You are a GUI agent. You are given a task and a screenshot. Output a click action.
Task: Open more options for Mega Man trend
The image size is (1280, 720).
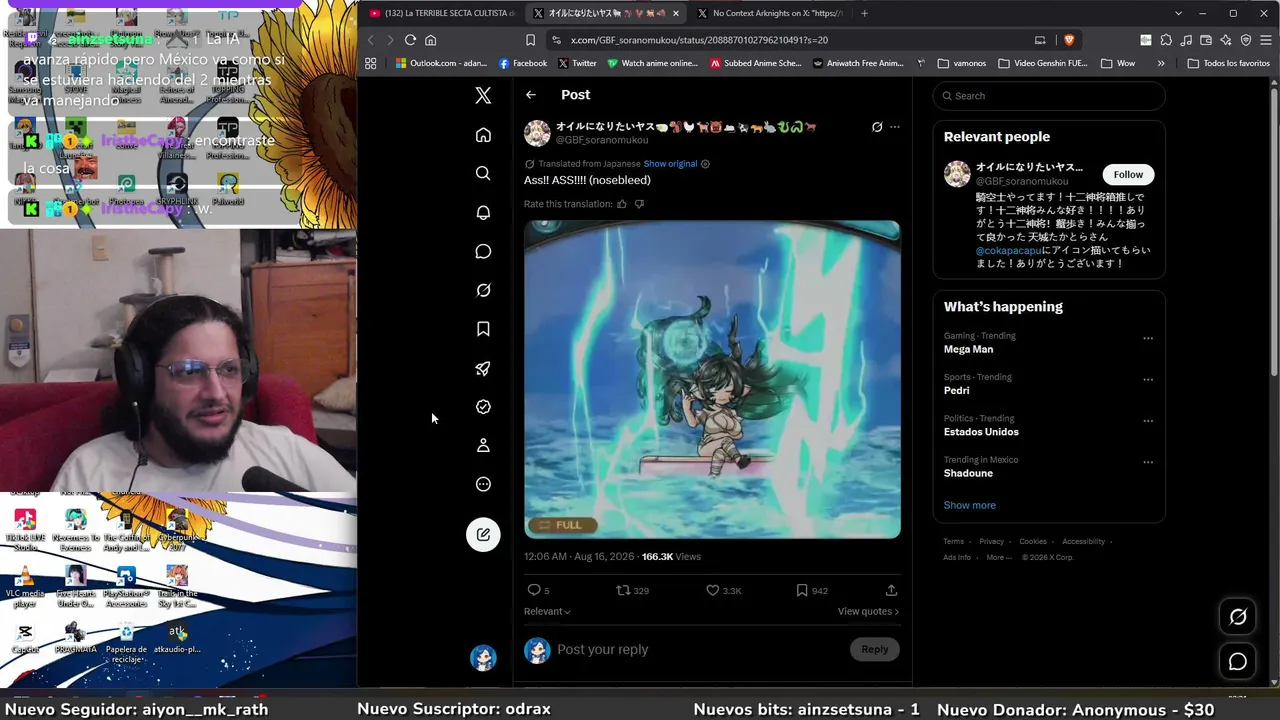click(1148, 338)
